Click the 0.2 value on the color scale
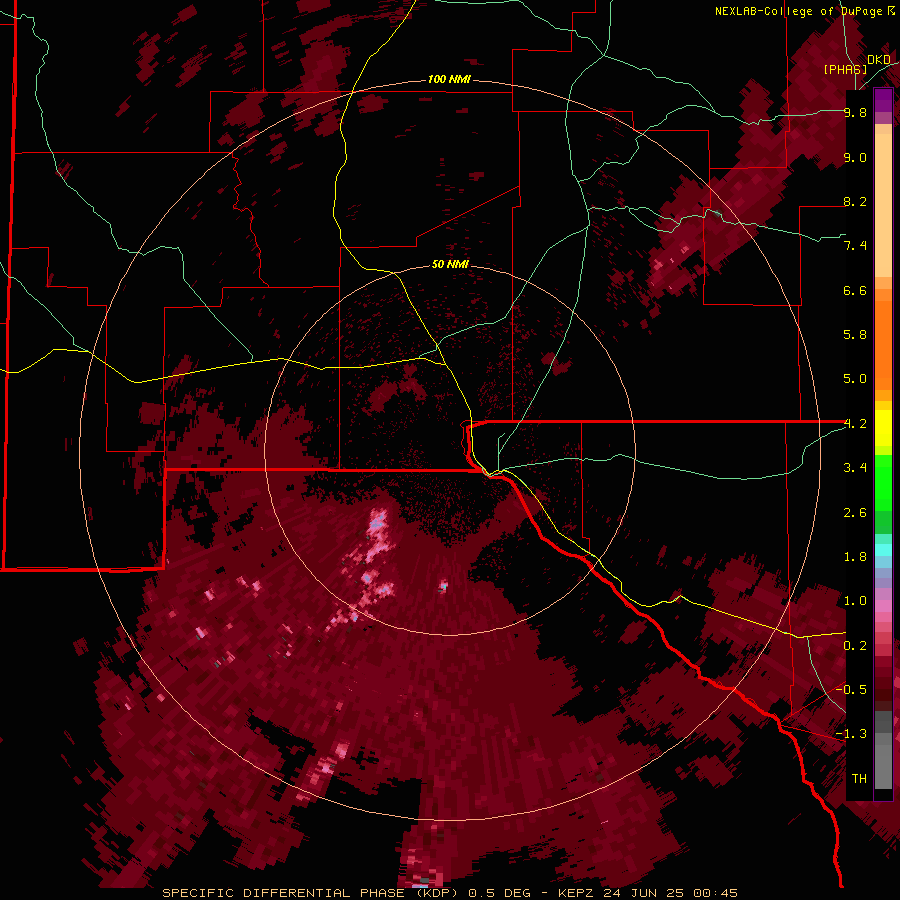 pyautogui.click(x=855, y=646)
